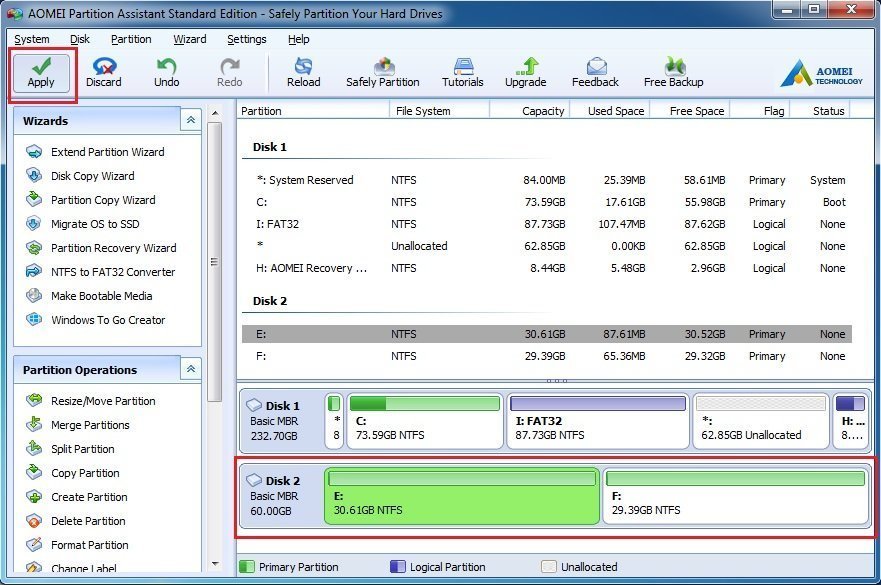Open the Partition menu

[131, 39]
